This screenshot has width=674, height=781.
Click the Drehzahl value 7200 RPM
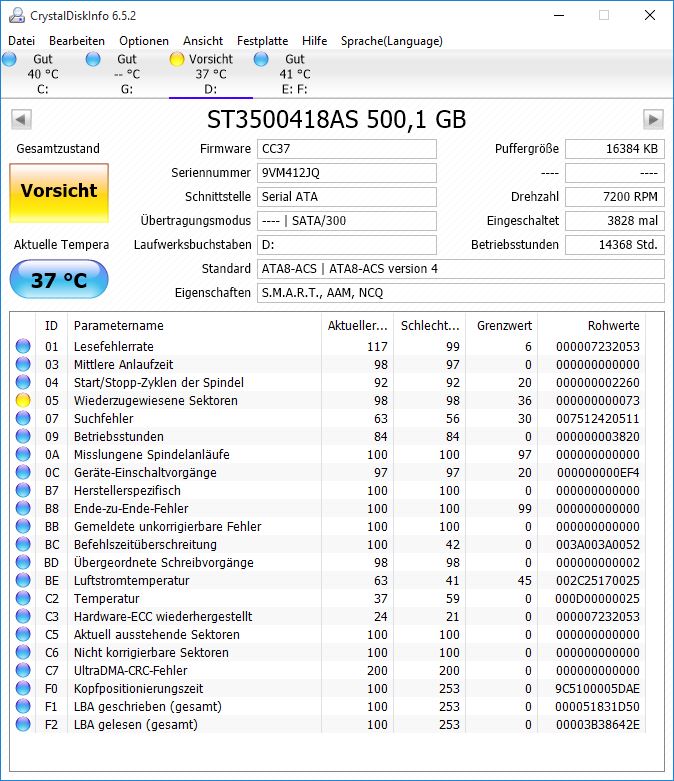coord(615,197)
